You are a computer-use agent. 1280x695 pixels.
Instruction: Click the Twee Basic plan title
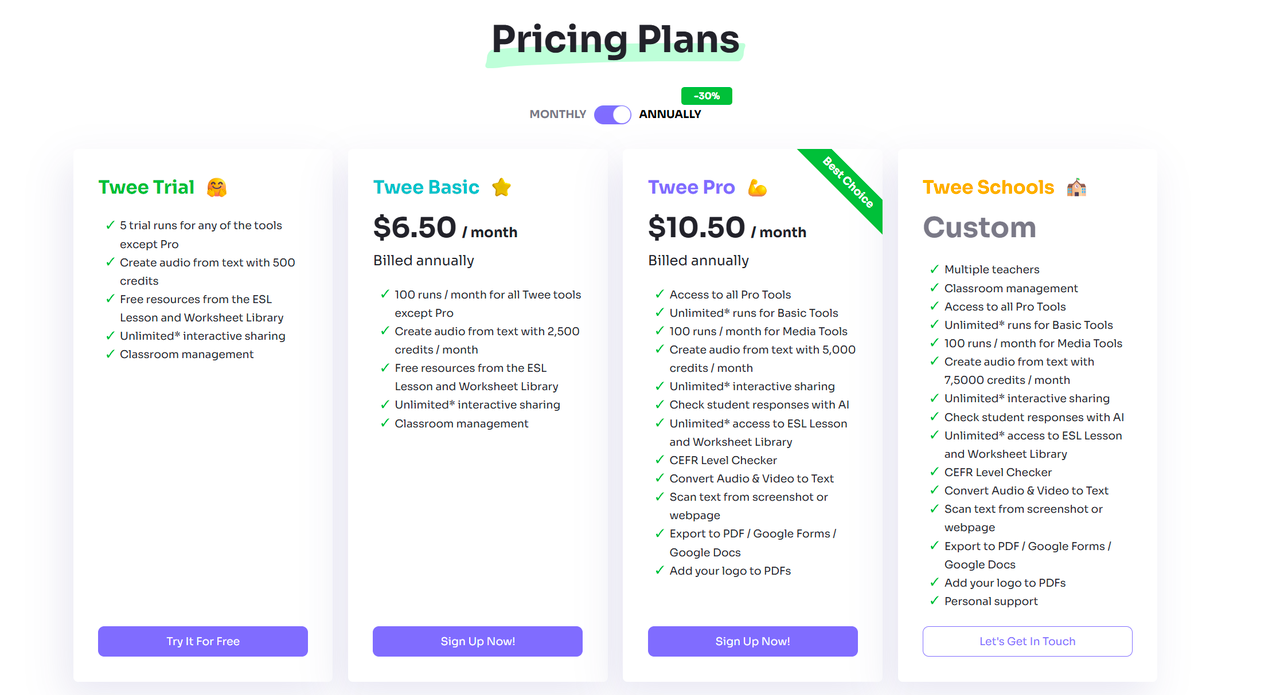pyautogui.click(x=426, y=187)
